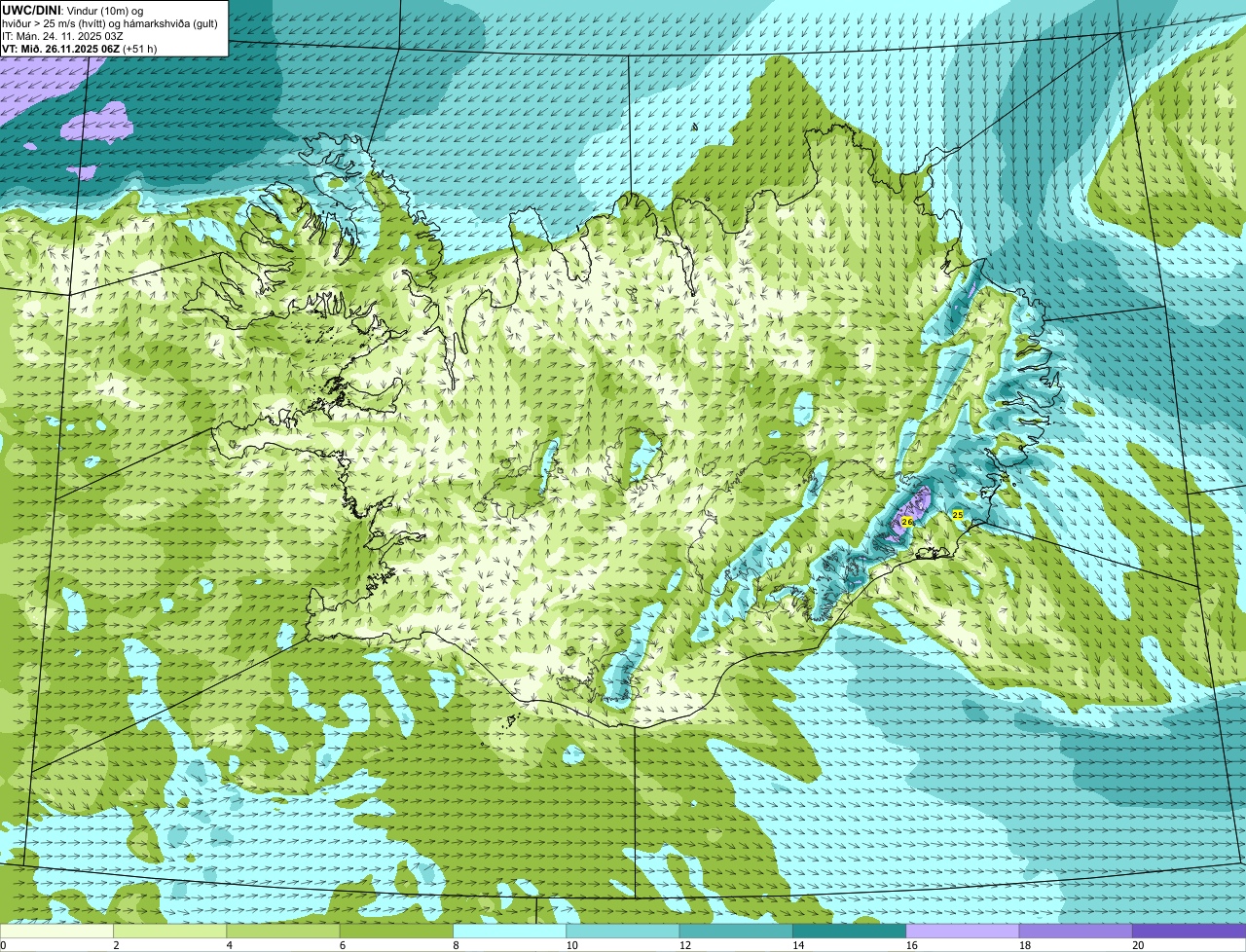Select the 4–6 green legend swatch
The image size is (1246, 952).
tap(283, 931)
